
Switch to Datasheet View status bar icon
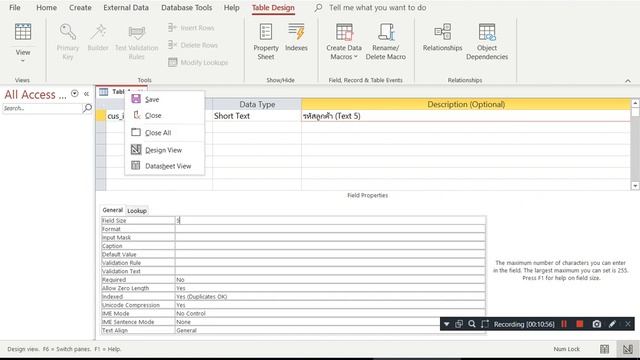(604, 349)
